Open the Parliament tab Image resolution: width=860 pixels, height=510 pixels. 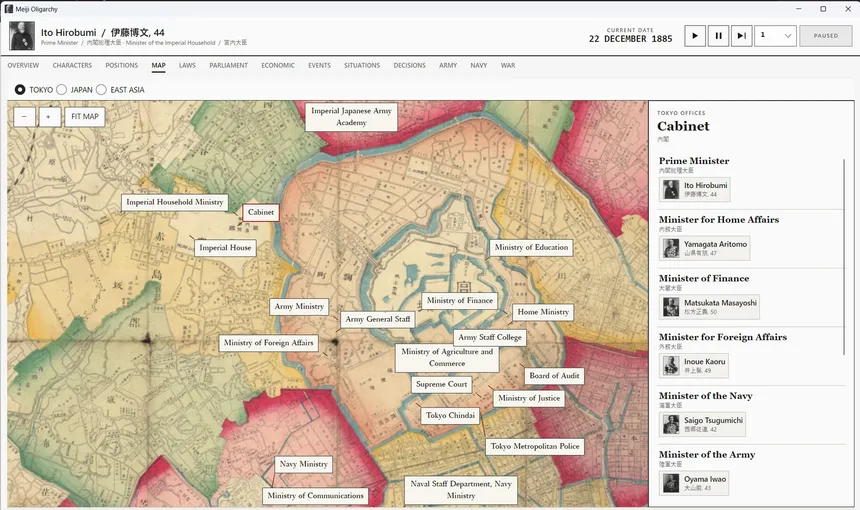229,65
